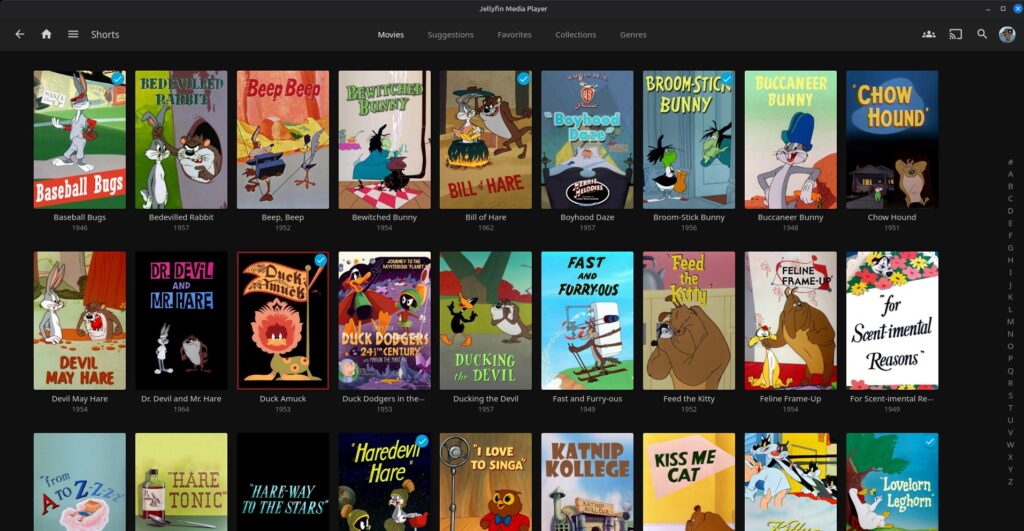Click the Broom-Stick Bunny title link
Image resolution: width=1024 pixels, height=531 pixels.
click(689, 217)
